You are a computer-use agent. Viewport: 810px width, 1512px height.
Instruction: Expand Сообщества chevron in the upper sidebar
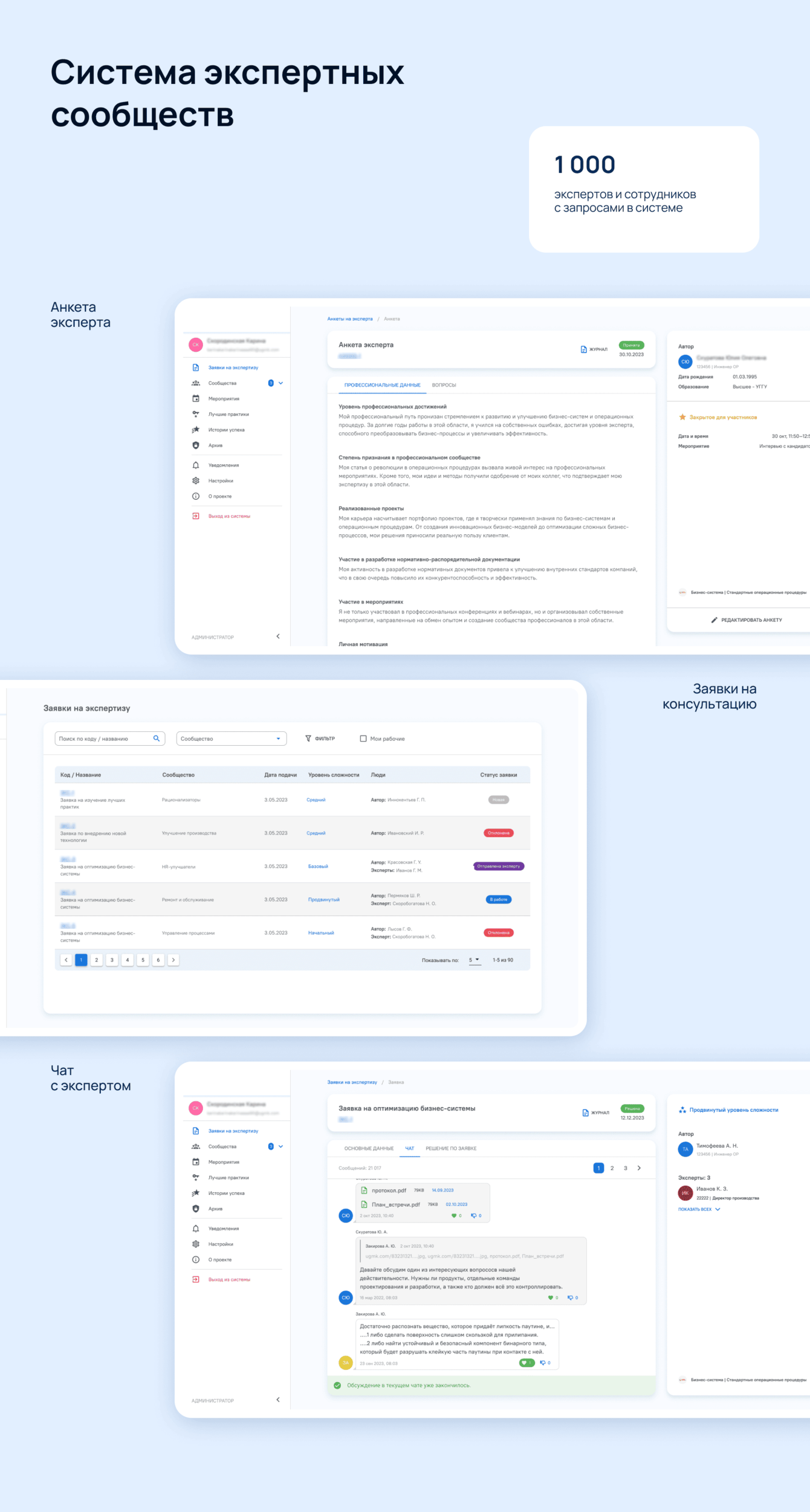click(x=280, y=383)
